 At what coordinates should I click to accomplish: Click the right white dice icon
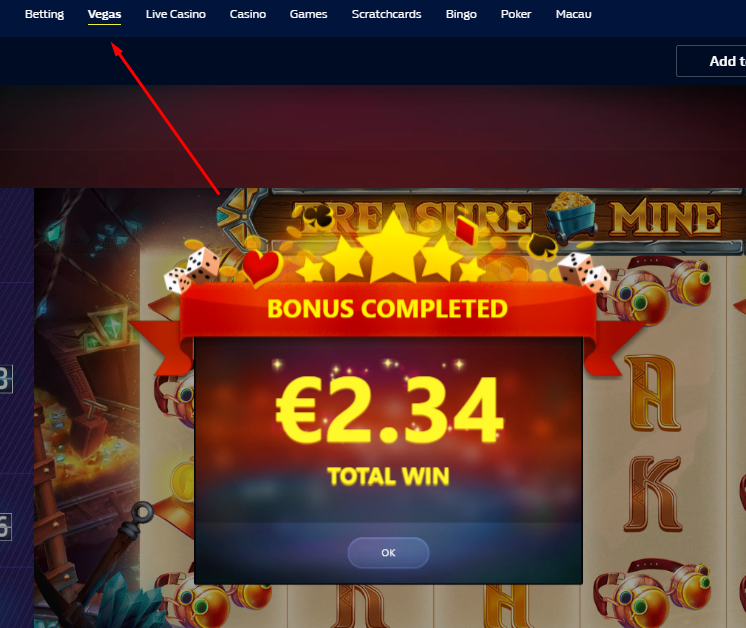tap(584, 272)
